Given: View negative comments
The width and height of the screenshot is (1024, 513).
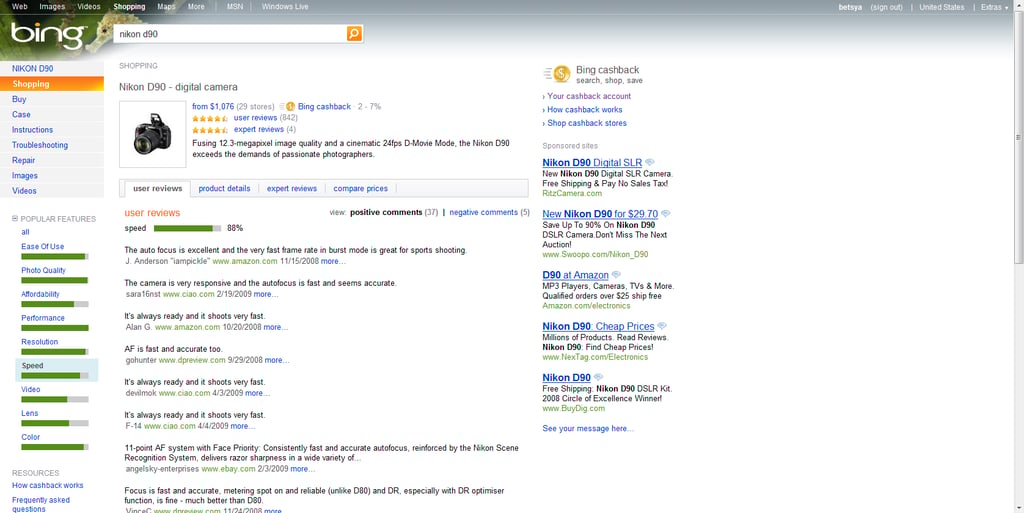Looking at the screenshot, I should [483, 212].
